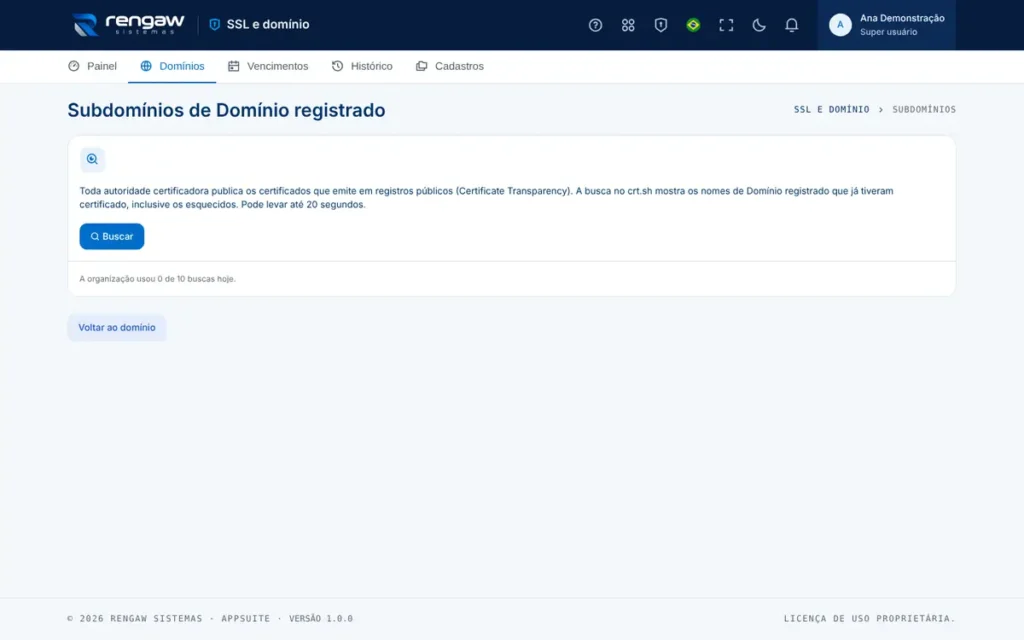Open the help question mark icon
Screen dimensions: 1024x640
[595, 25]
